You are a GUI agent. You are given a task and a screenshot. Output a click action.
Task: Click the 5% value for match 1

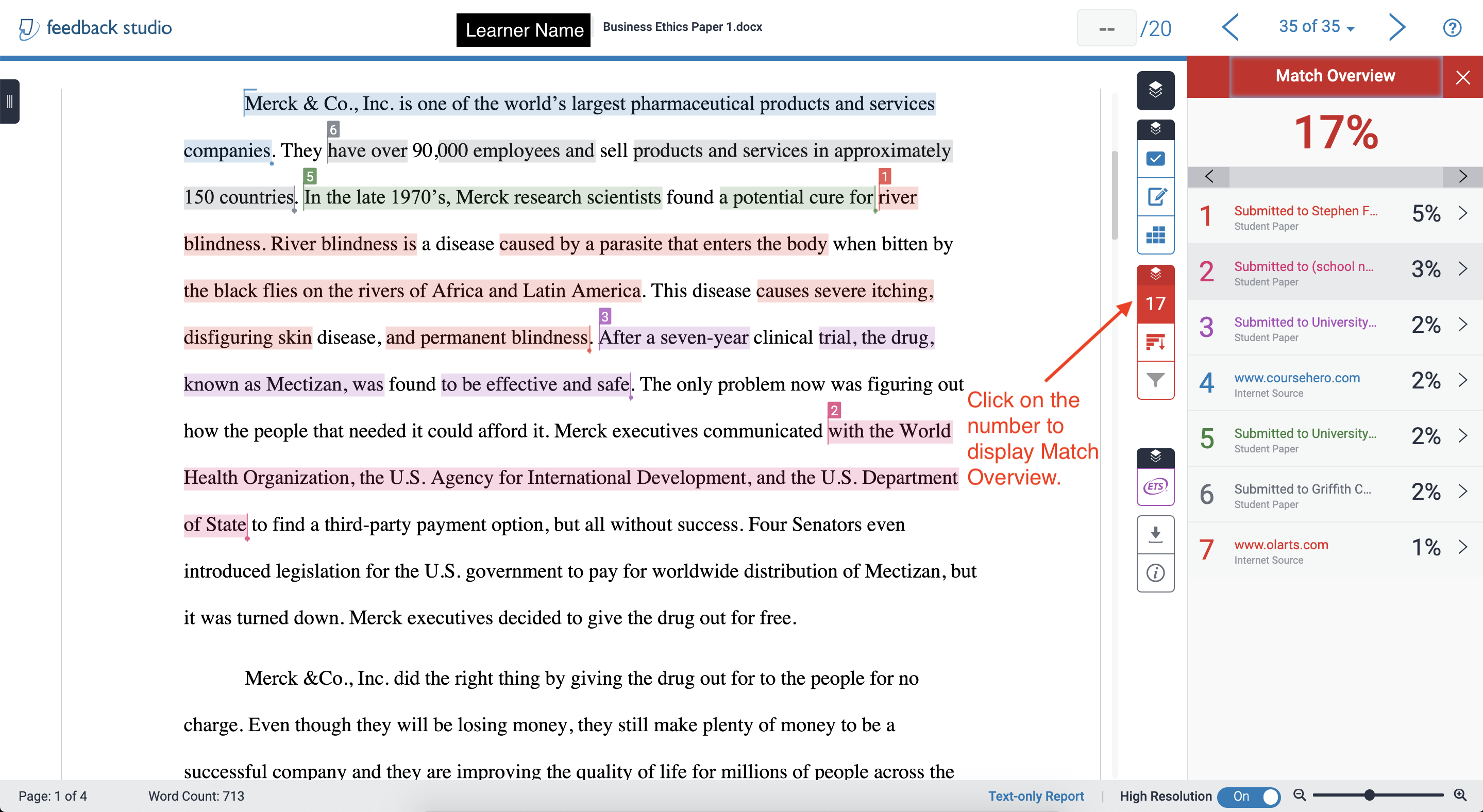[x=1425, y=213]
